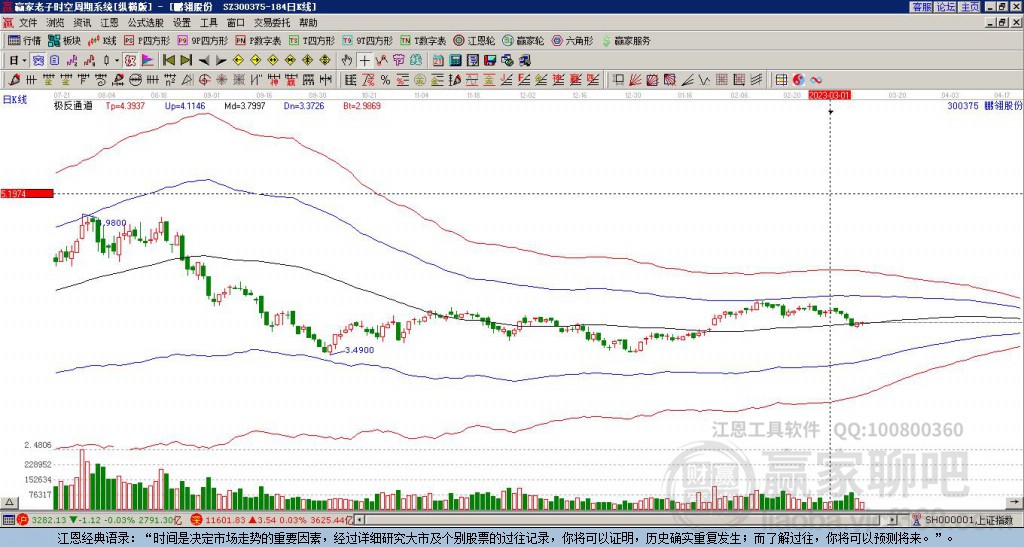Open the 9P四方形 tool
1024x548 pixels.
[x=202, y=40]
